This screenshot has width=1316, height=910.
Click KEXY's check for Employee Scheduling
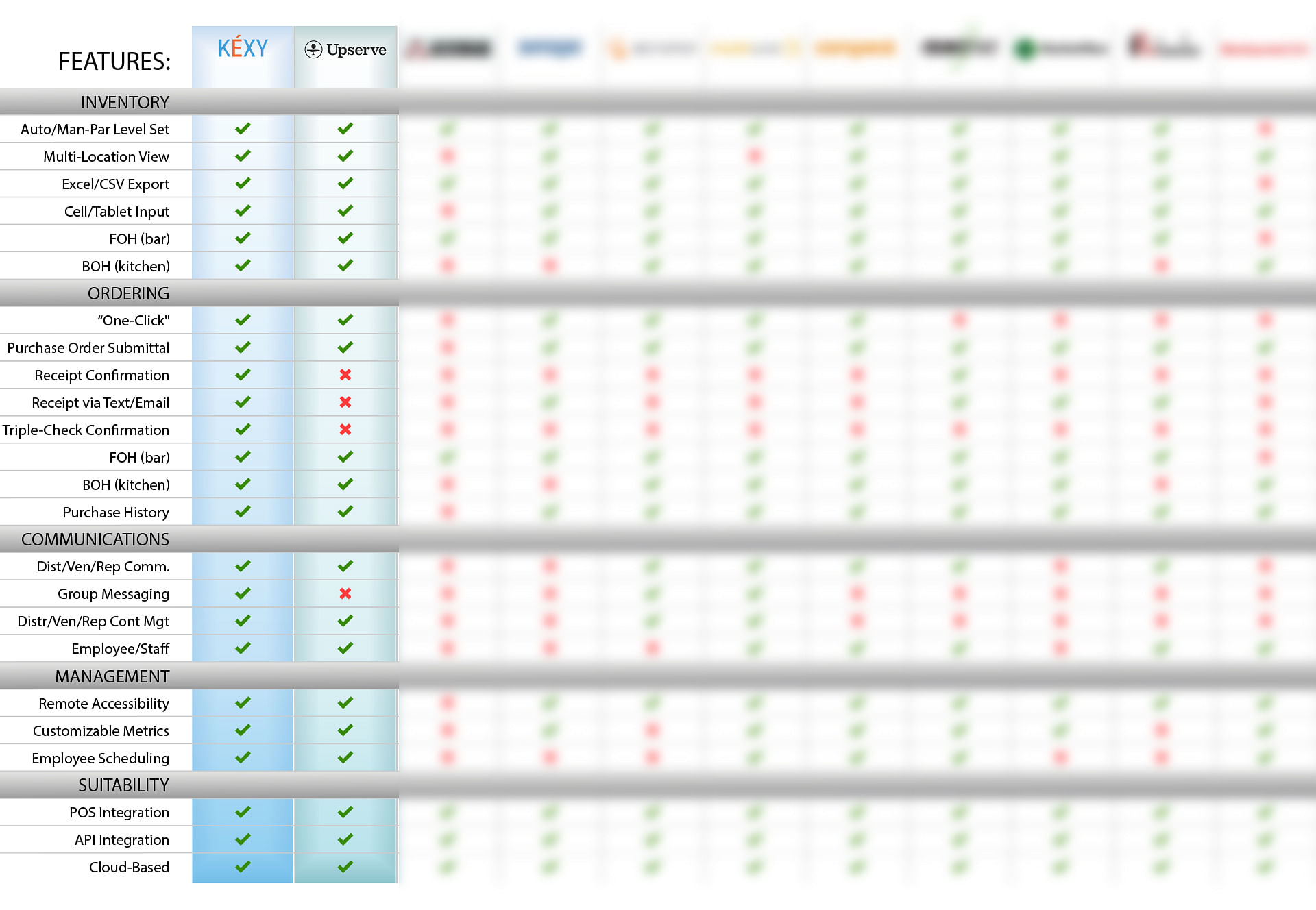pos(243,757)
